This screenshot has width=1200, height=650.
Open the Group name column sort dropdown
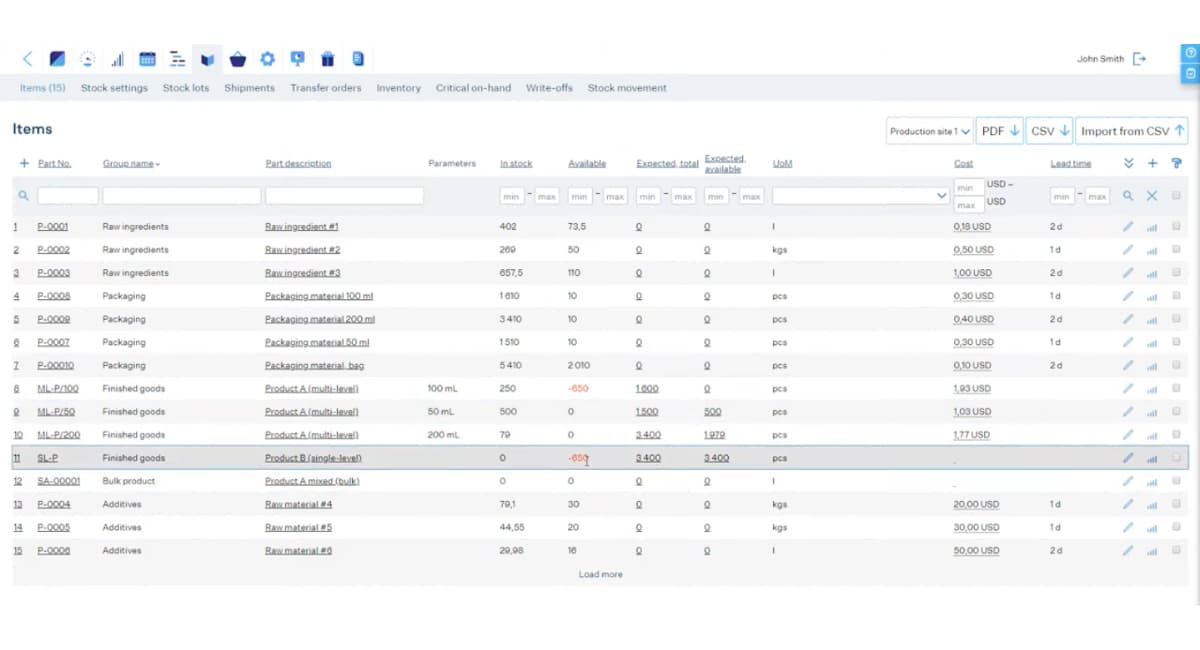click(x=158, y=163)
